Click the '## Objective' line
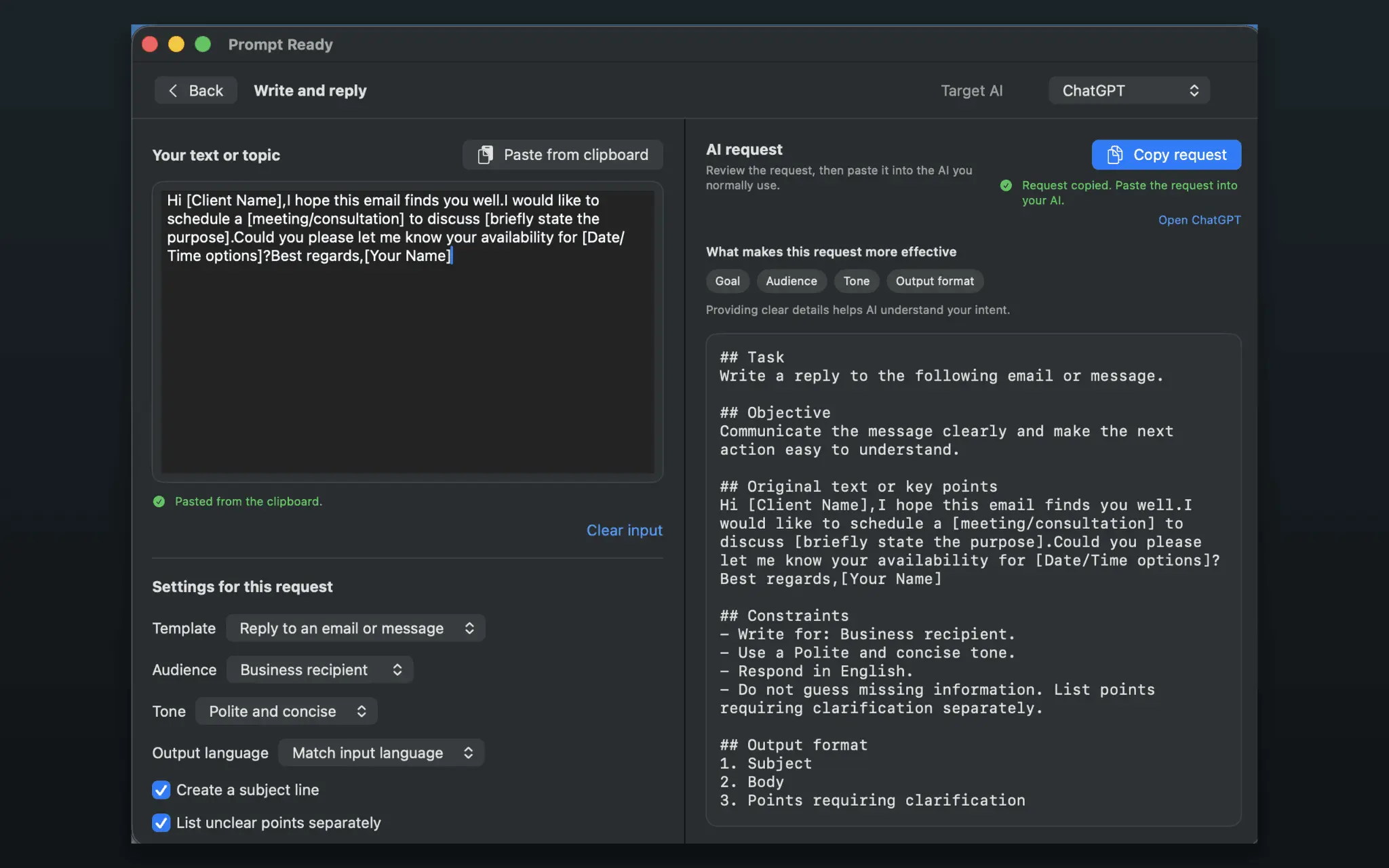Screen dimensions: 1389x868 [775, 413]
